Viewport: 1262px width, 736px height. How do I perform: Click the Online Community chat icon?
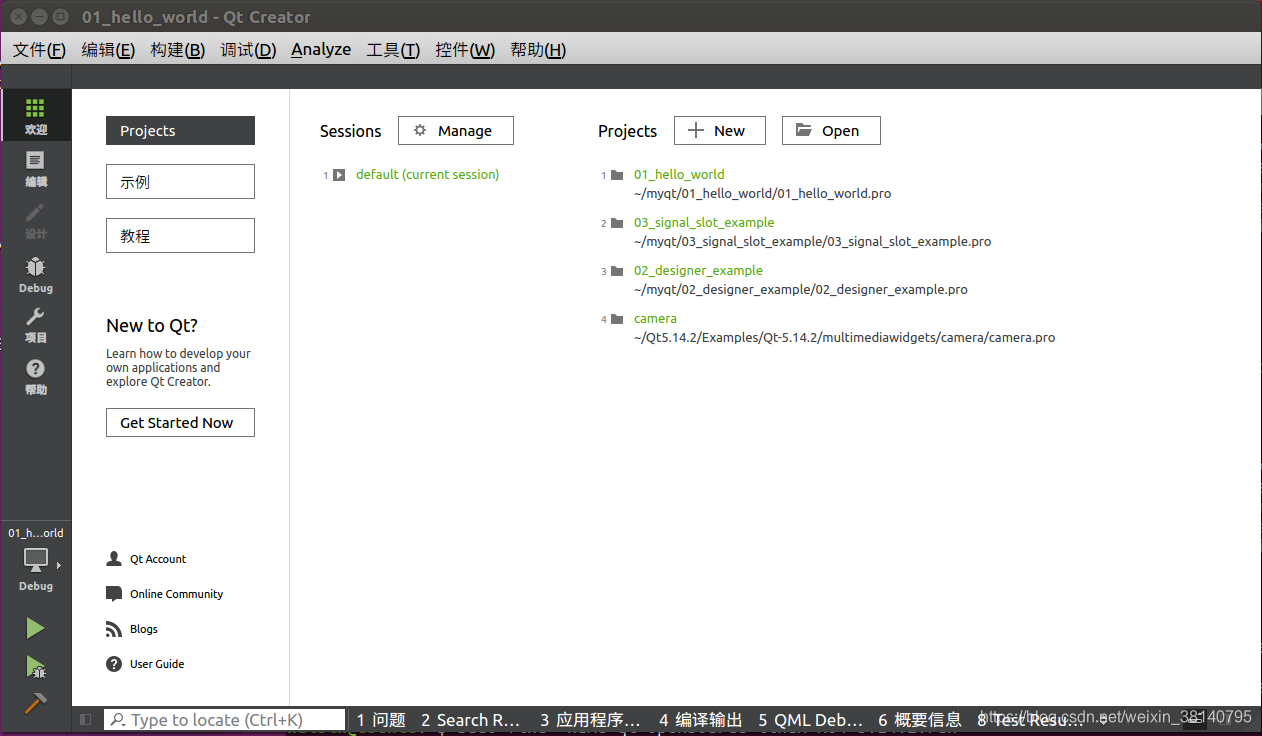pos(114,594)
